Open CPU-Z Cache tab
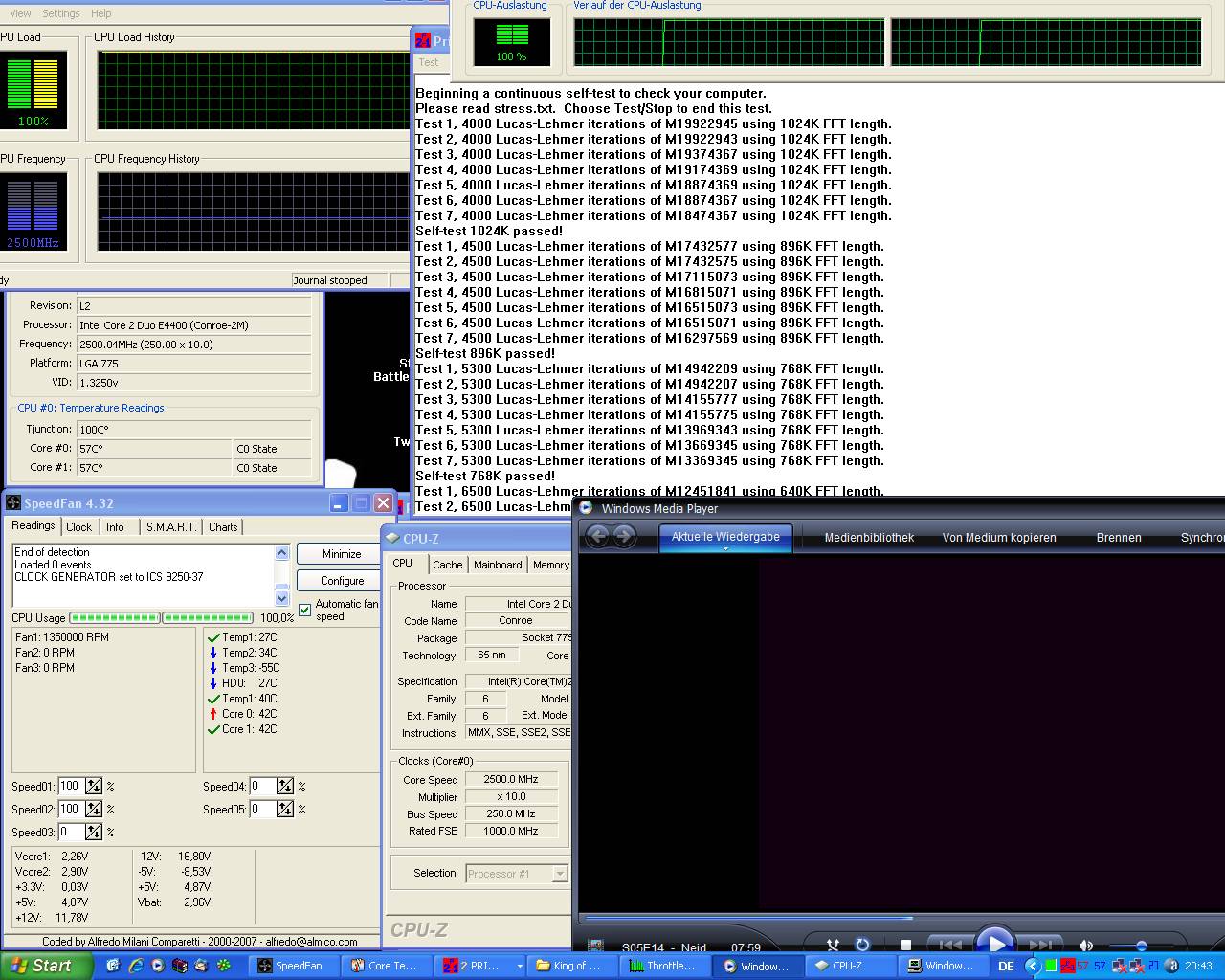 pyautogui.click(x=447, y=565)
